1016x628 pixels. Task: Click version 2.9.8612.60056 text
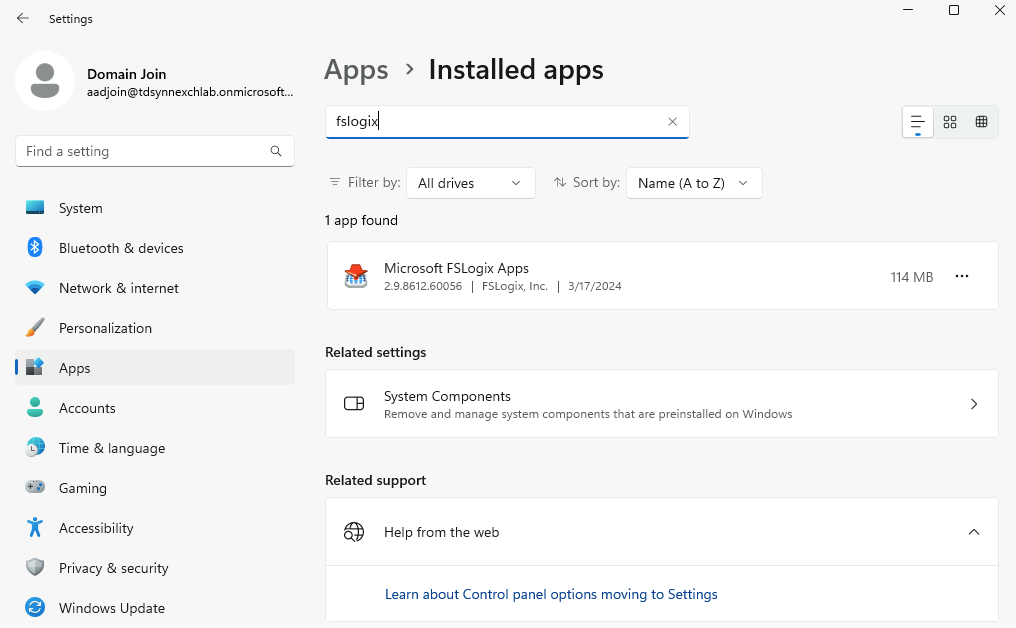[x=423, y=286]
